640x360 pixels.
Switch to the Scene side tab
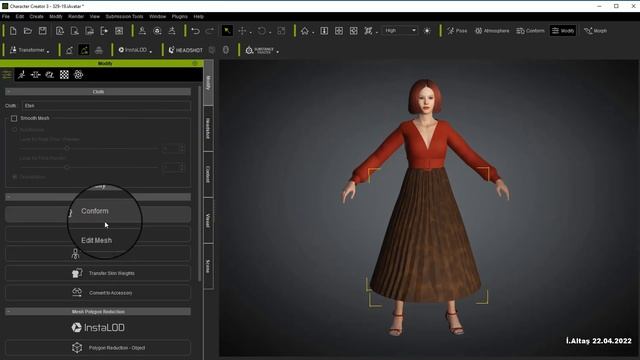(208, 267)
